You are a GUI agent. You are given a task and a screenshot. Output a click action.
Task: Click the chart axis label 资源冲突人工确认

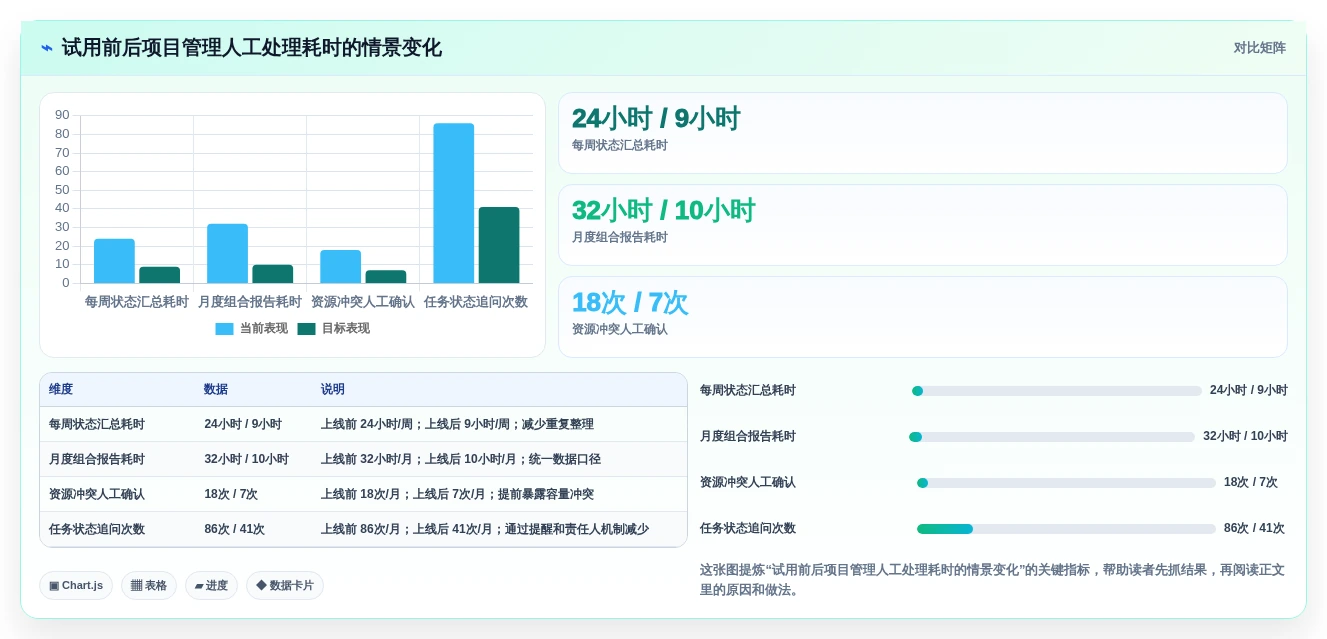363,301
